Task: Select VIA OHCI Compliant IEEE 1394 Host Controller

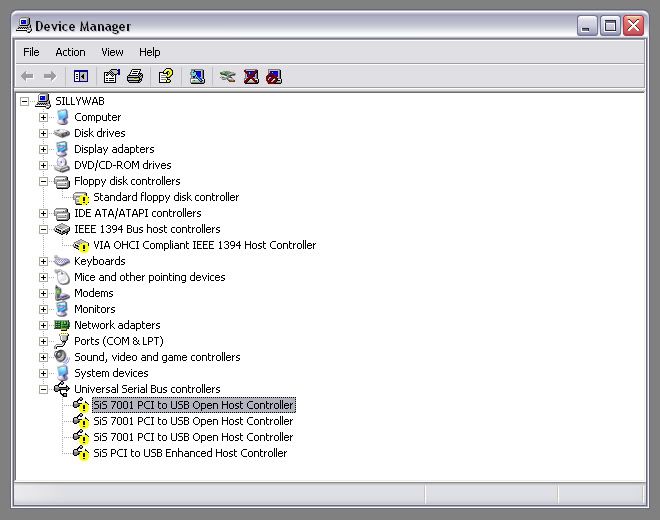Action: [205, 245]
